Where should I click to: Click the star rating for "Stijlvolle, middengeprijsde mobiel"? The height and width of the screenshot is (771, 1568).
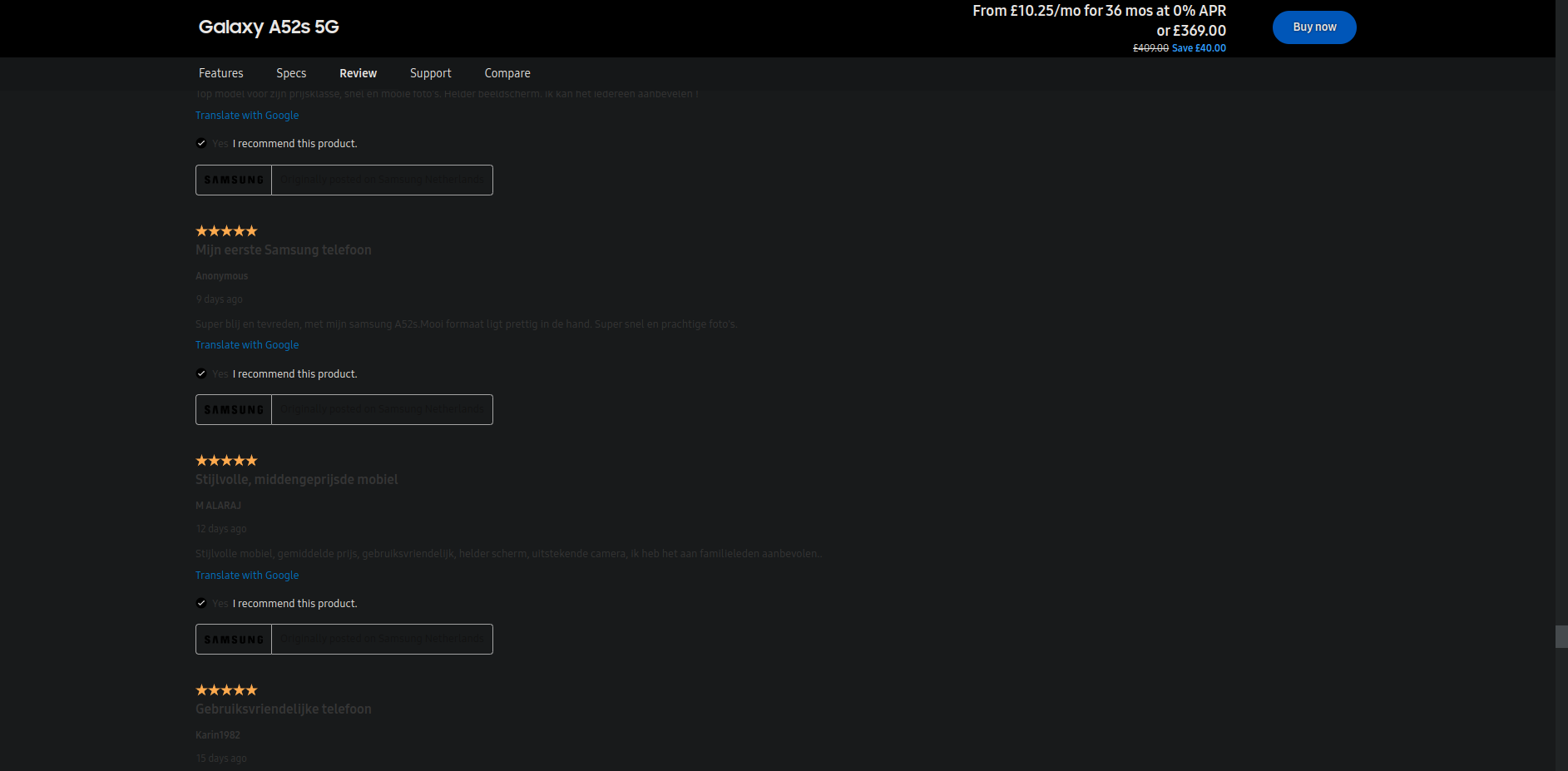pyautogui.click(x=225, y=460)
